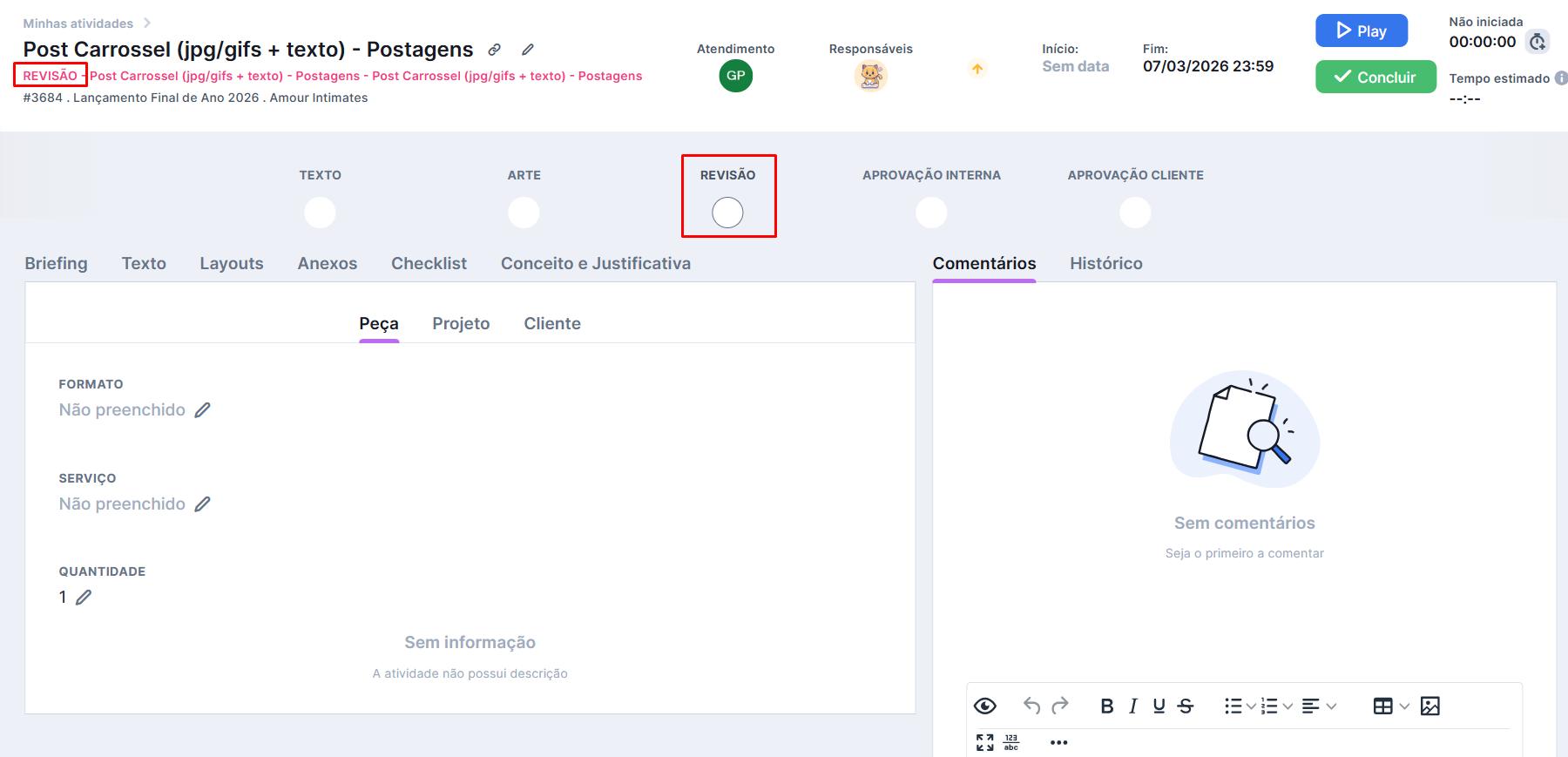Viewport: 1568px width, 757px height.
Task: Apply bold formatting in comment editor
Action: coord(1106,706)
